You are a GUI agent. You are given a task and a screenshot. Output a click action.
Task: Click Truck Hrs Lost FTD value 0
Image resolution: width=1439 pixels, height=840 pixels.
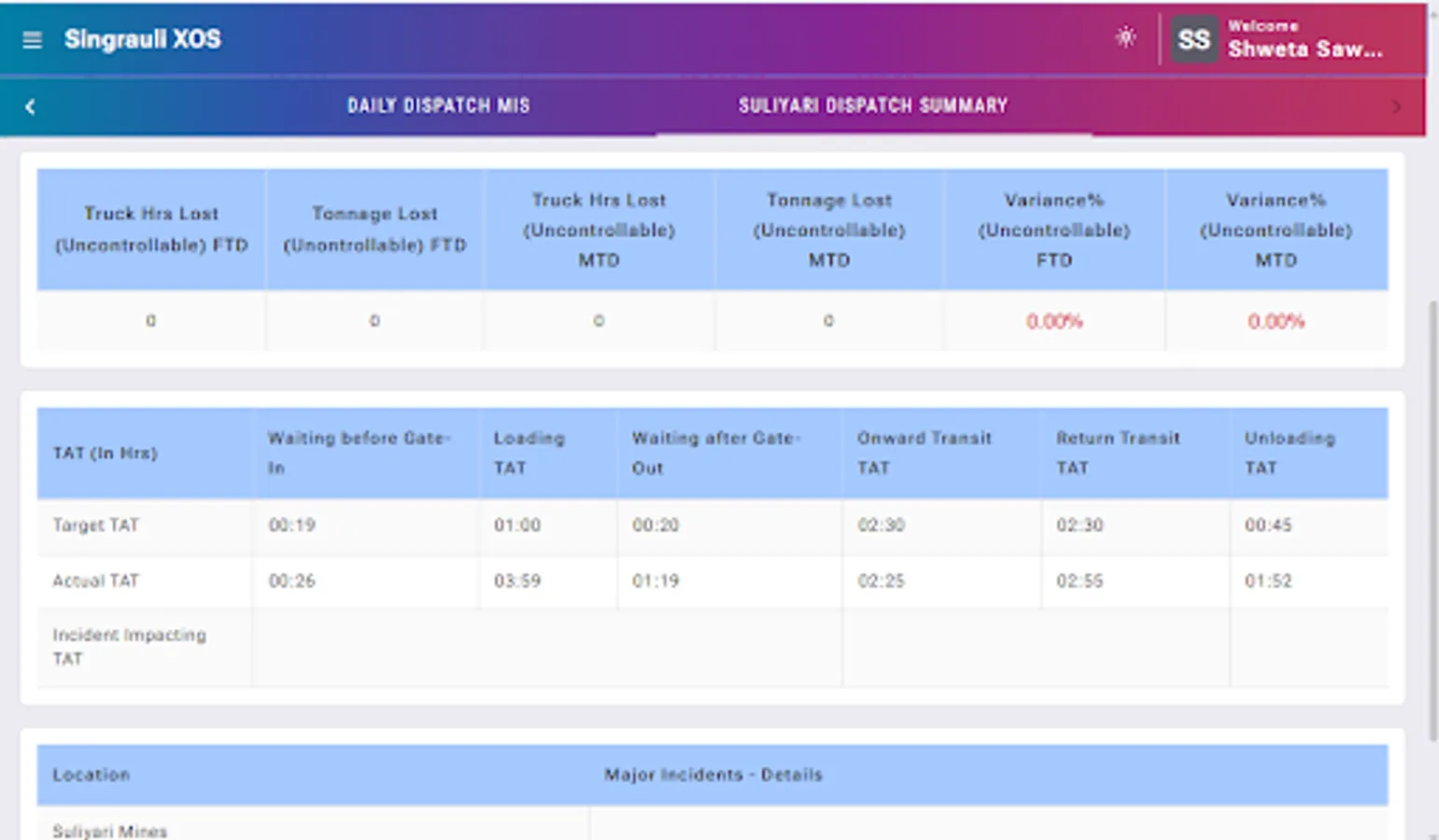coord(150,321)
